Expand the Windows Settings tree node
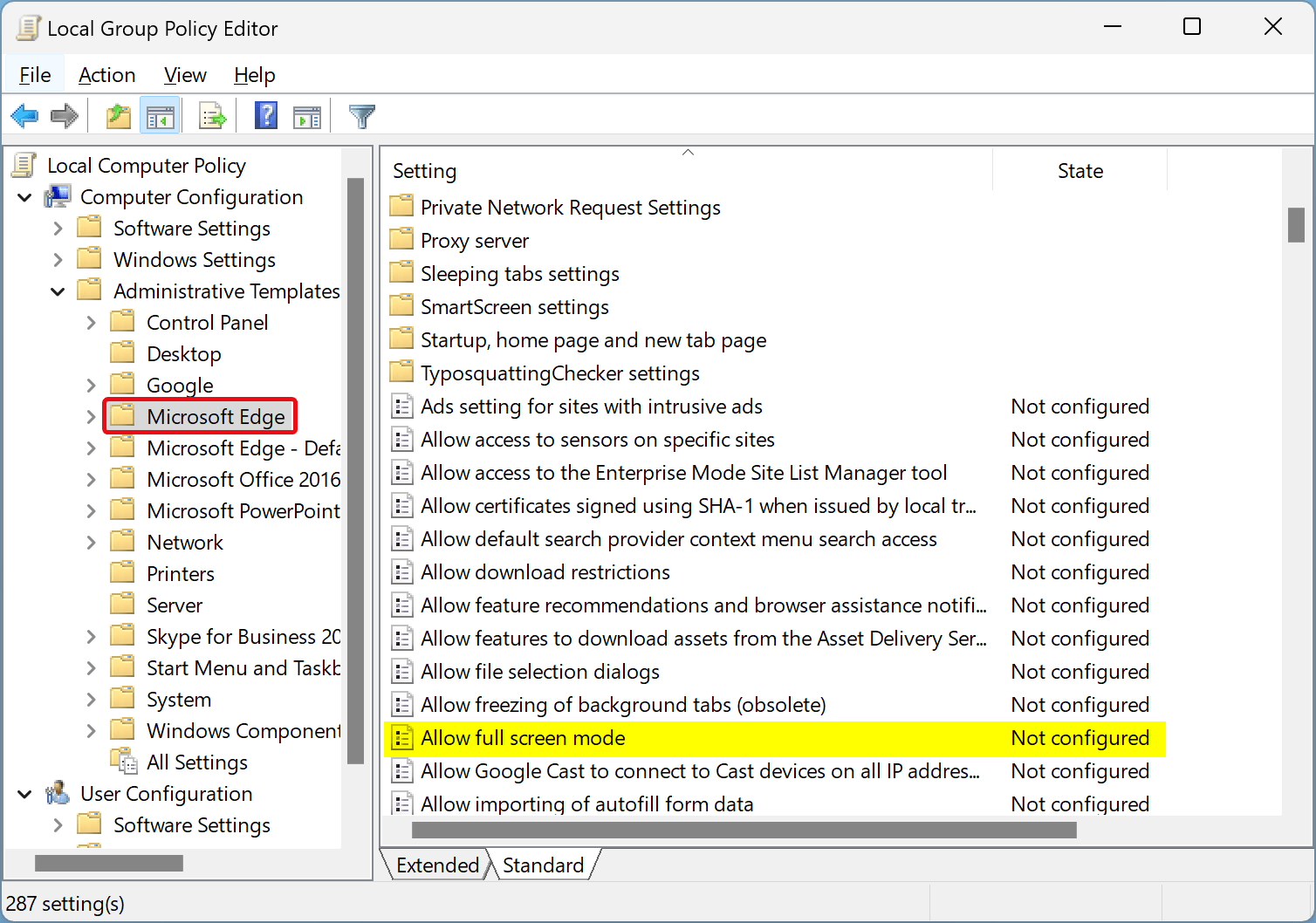Image resolution: width=1316 pixels, height=923 pixels. pos(58,260)
